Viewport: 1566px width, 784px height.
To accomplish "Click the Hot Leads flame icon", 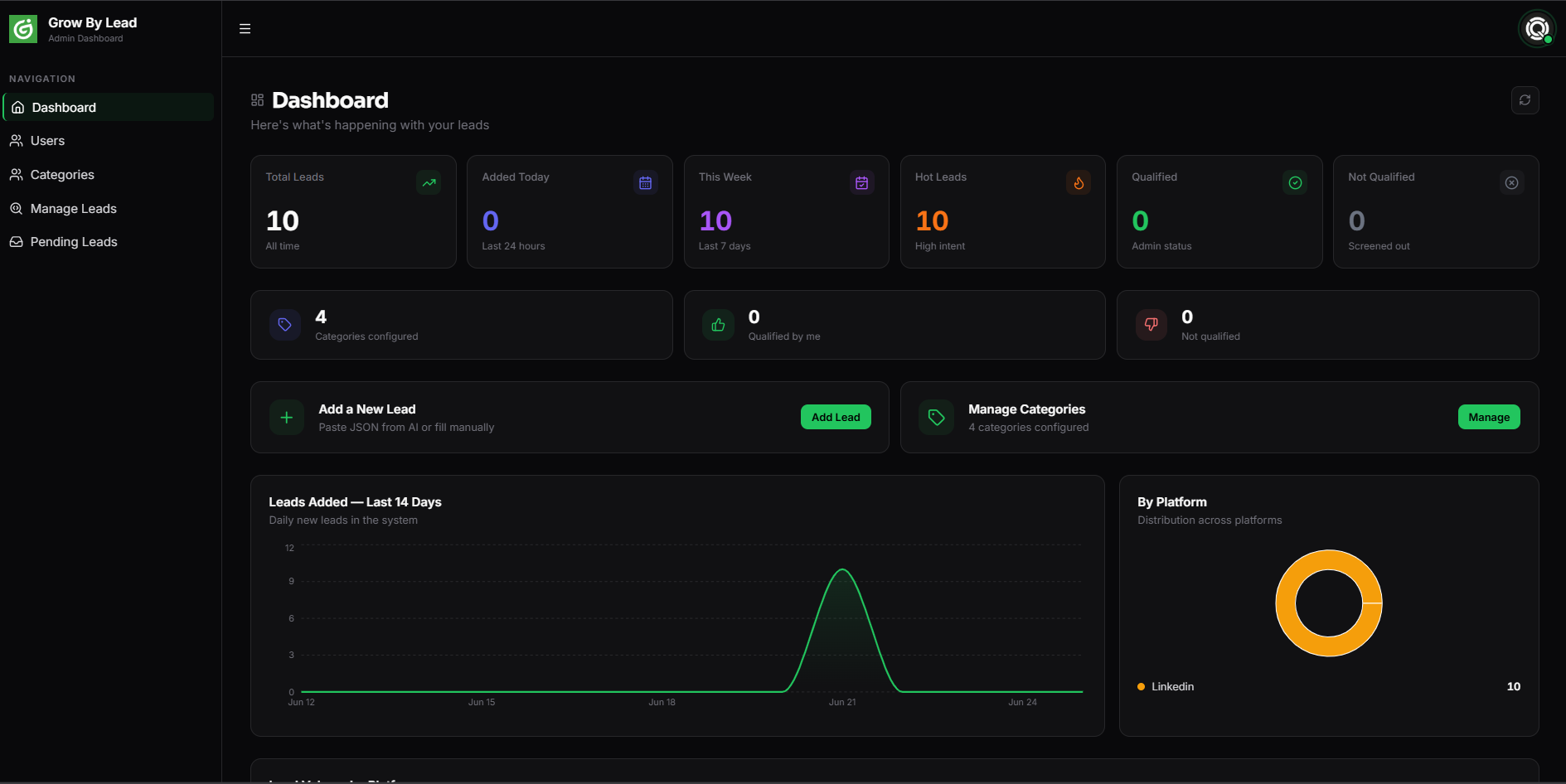I will [1079, 182].
